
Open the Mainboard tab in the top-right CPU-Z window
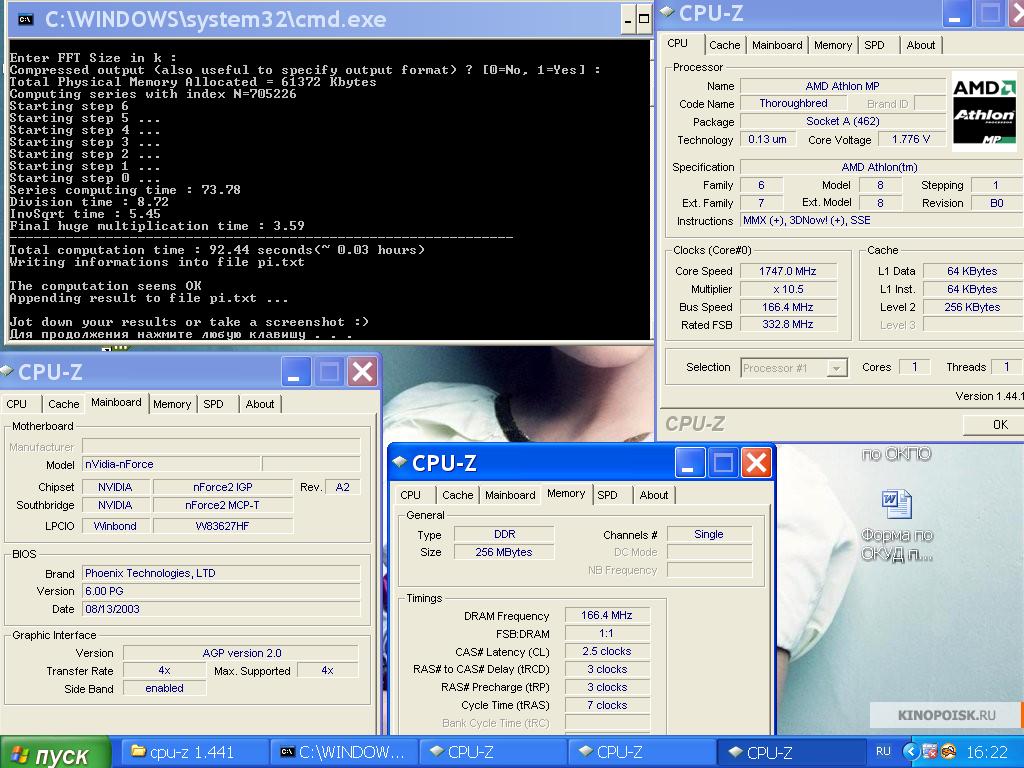777,45
